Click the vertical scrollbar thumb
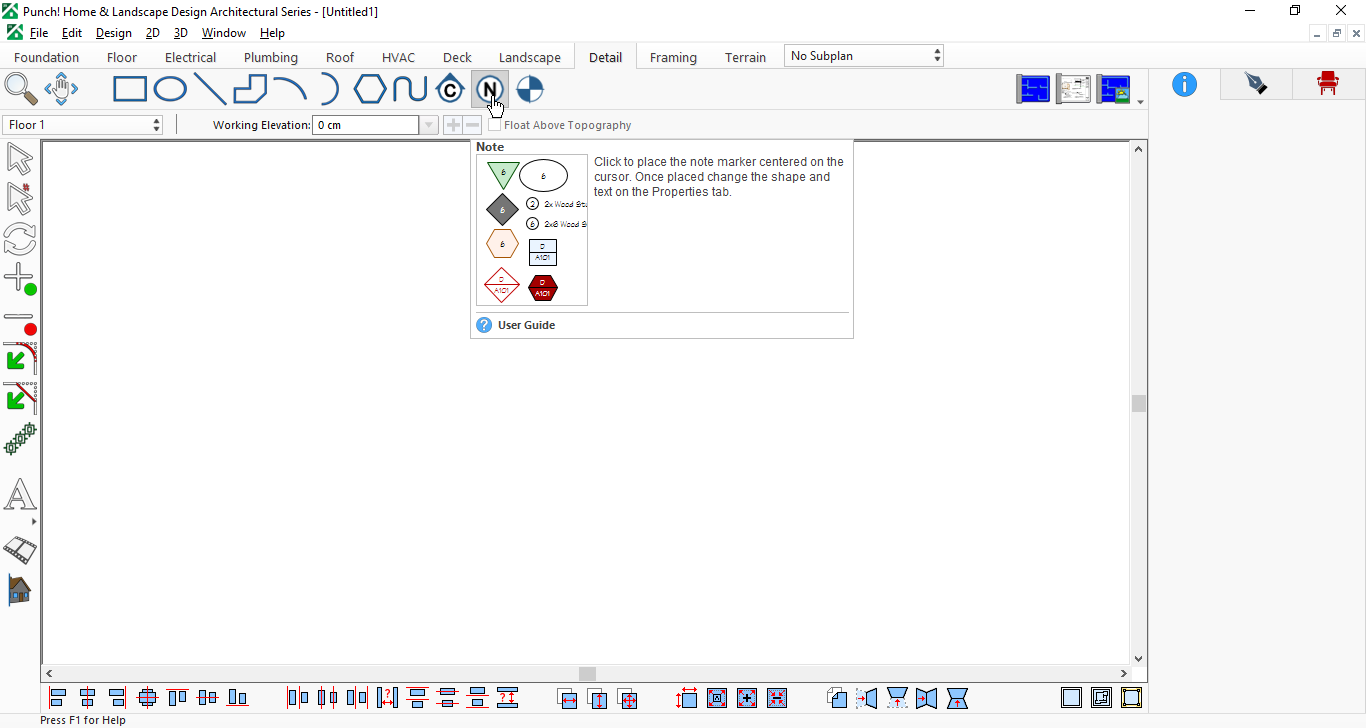This screenshot has height=728, width=1366. [1138, 403]
